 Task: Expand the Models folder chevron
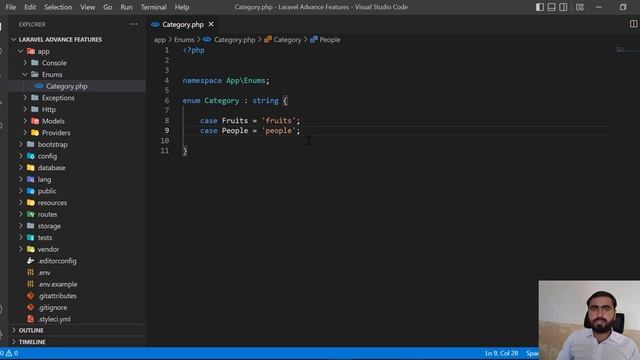[x=25, y=121]
